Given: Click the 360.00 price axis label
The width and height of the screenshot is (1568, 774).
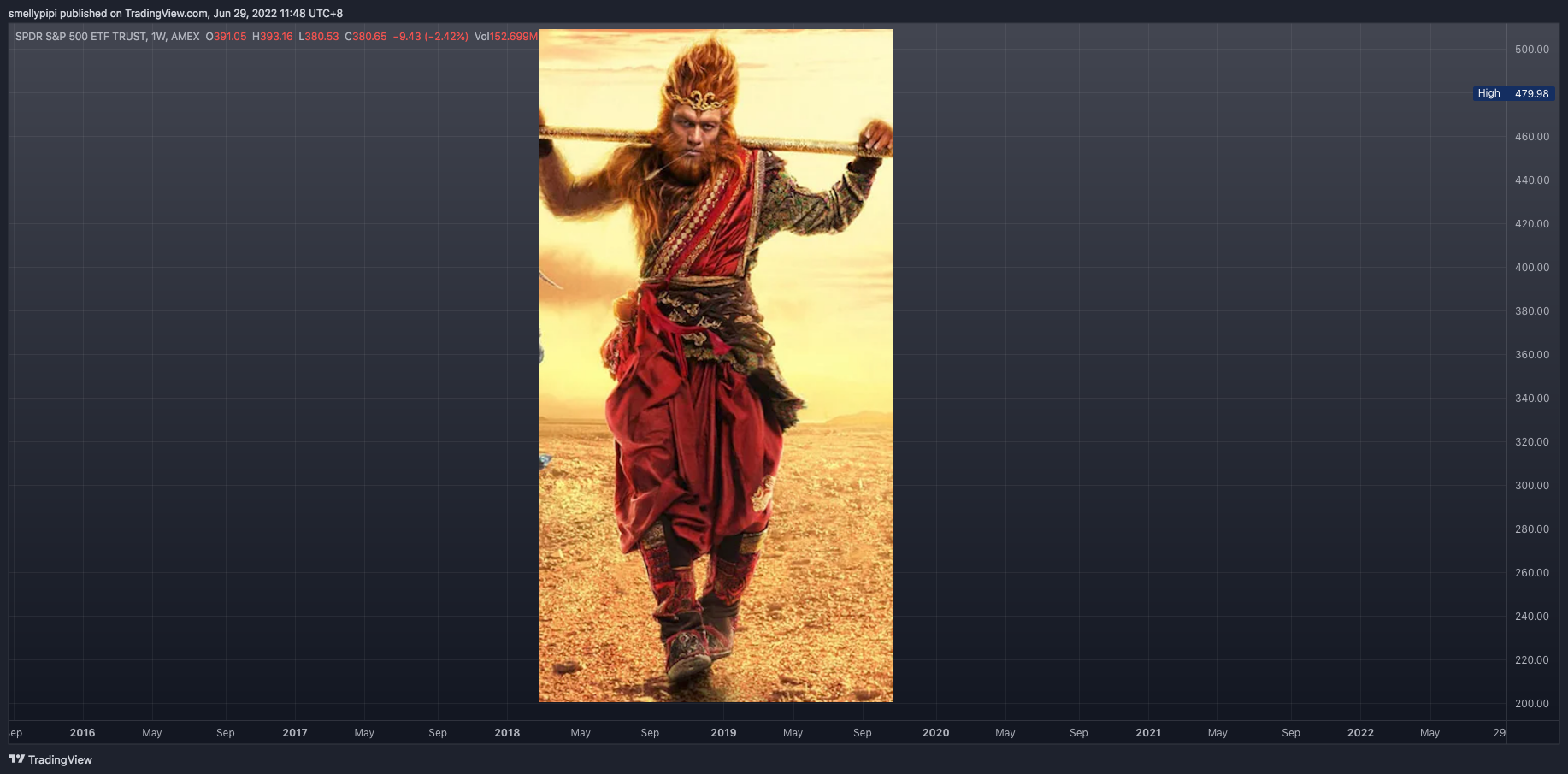Looking at the screenshot, I should coord(1532,355).
